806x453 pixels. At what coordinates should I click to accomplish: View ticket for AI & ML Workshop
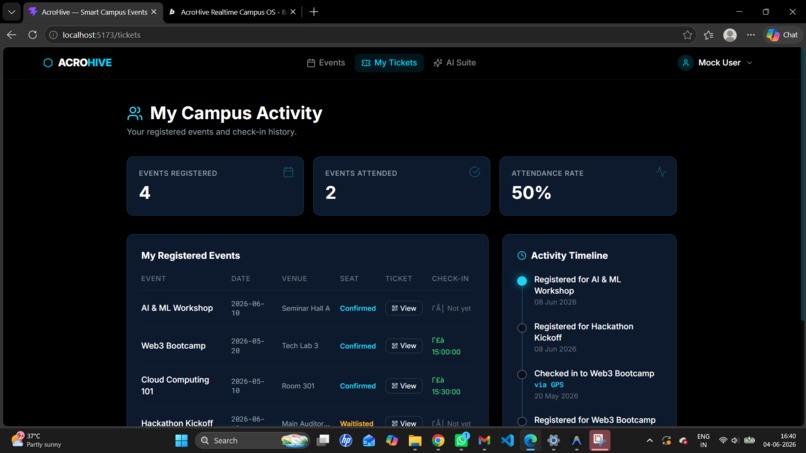pyautogui.click(x=404, y=308)
